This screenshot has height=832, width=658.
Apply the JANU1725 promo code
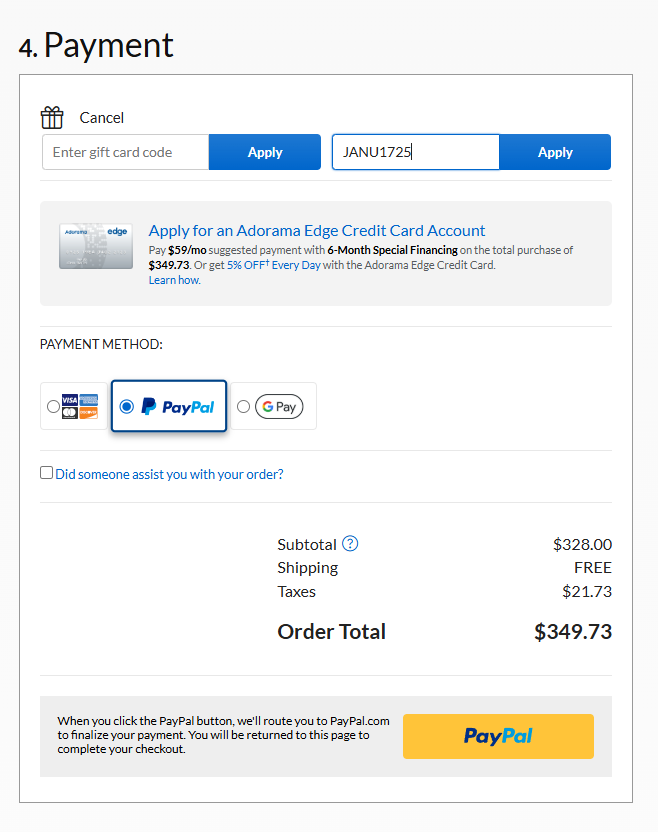[555, 152]
